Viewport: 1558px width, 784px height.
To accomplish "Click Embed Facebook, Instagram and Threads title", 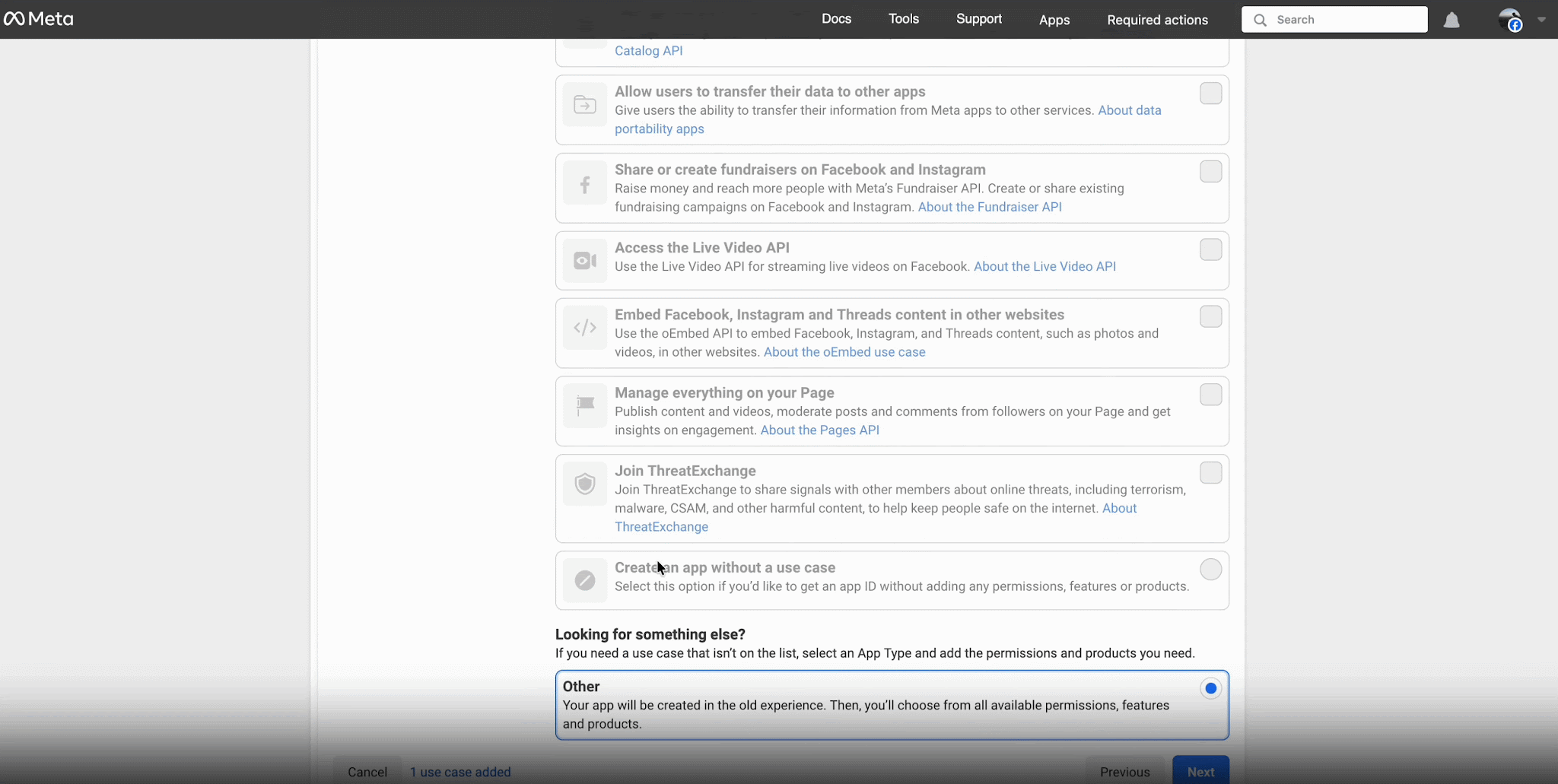I will point(839,315).
